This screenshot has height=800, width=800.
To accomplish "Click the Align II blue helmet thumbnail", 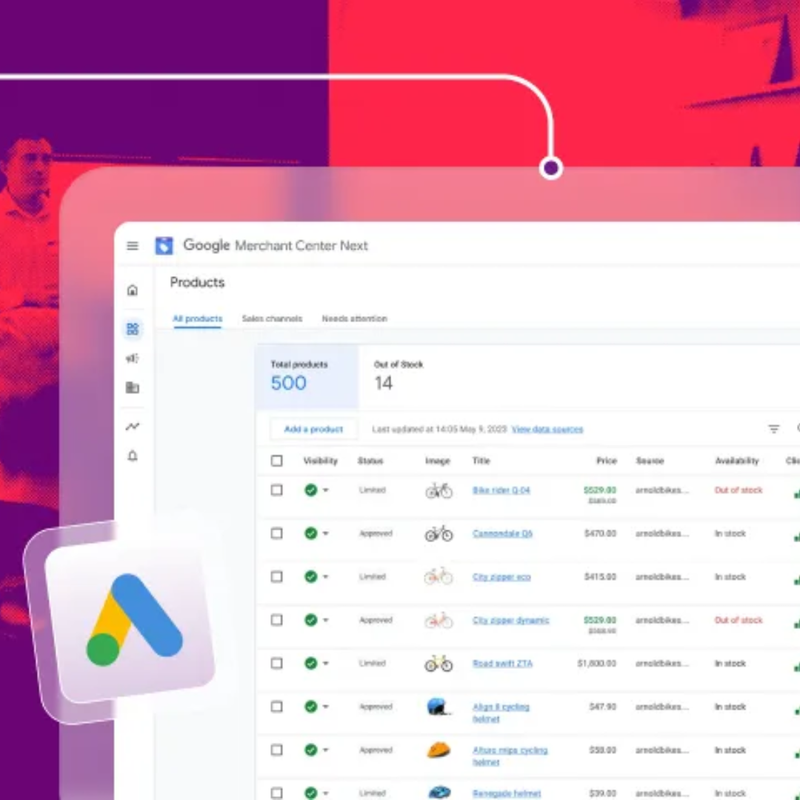I will click(x=439, y=707).
